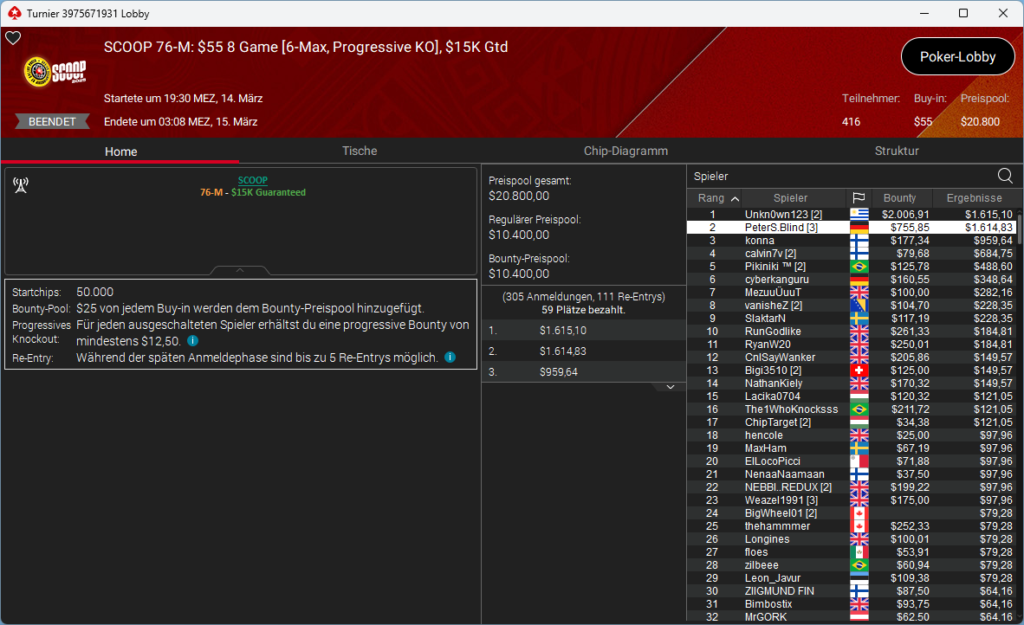Switch to the Tische tab

click(x=360, y=151)
